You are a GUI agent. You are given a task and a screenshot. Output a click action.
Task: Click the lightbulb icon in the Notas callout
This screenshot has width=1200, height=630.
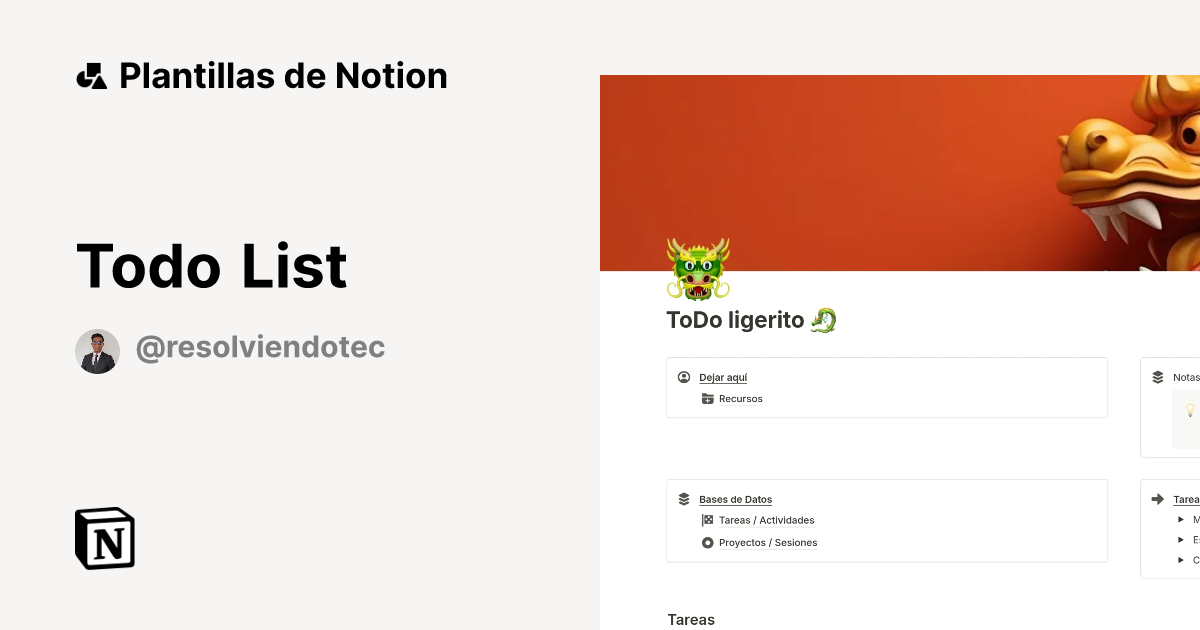pos(1189,410)
